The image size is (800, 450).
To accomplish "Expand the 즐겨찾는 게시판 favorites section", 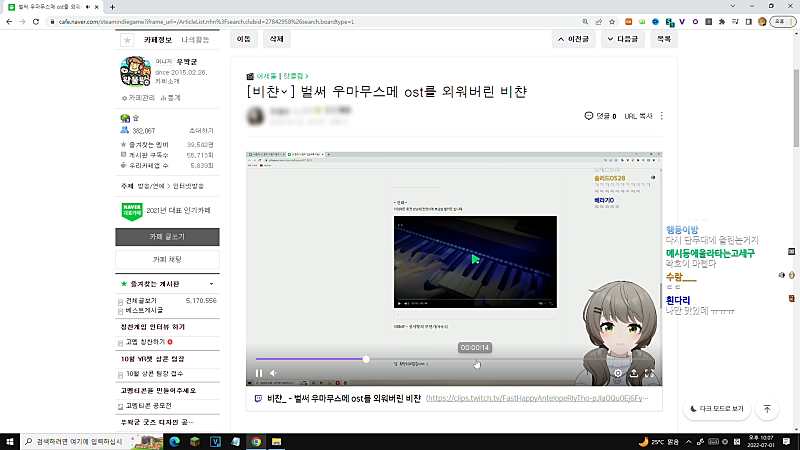I will click(212, 285).
